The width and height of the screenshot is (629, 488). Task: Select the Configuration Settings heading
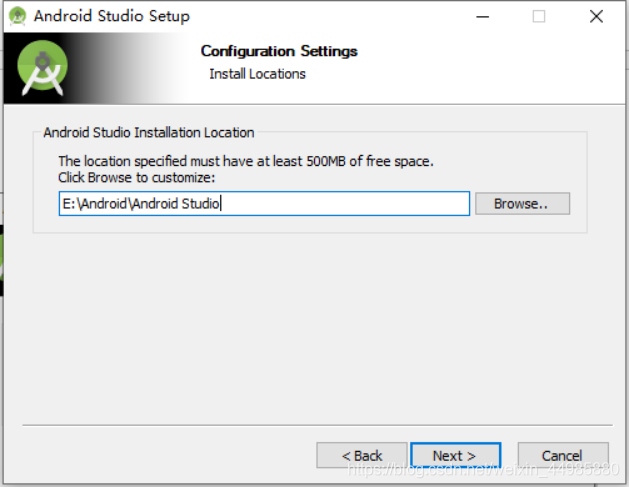point(279,51)
